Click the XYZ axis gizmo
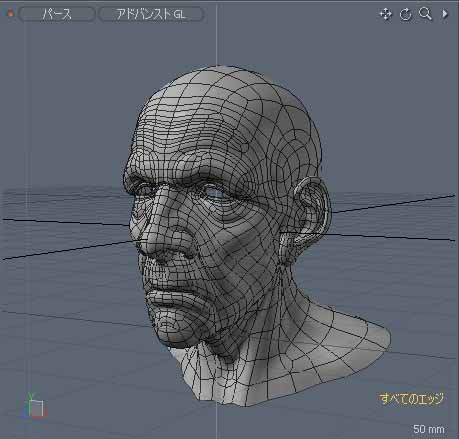This screenshot has width=459, height=439. point(35,406)
